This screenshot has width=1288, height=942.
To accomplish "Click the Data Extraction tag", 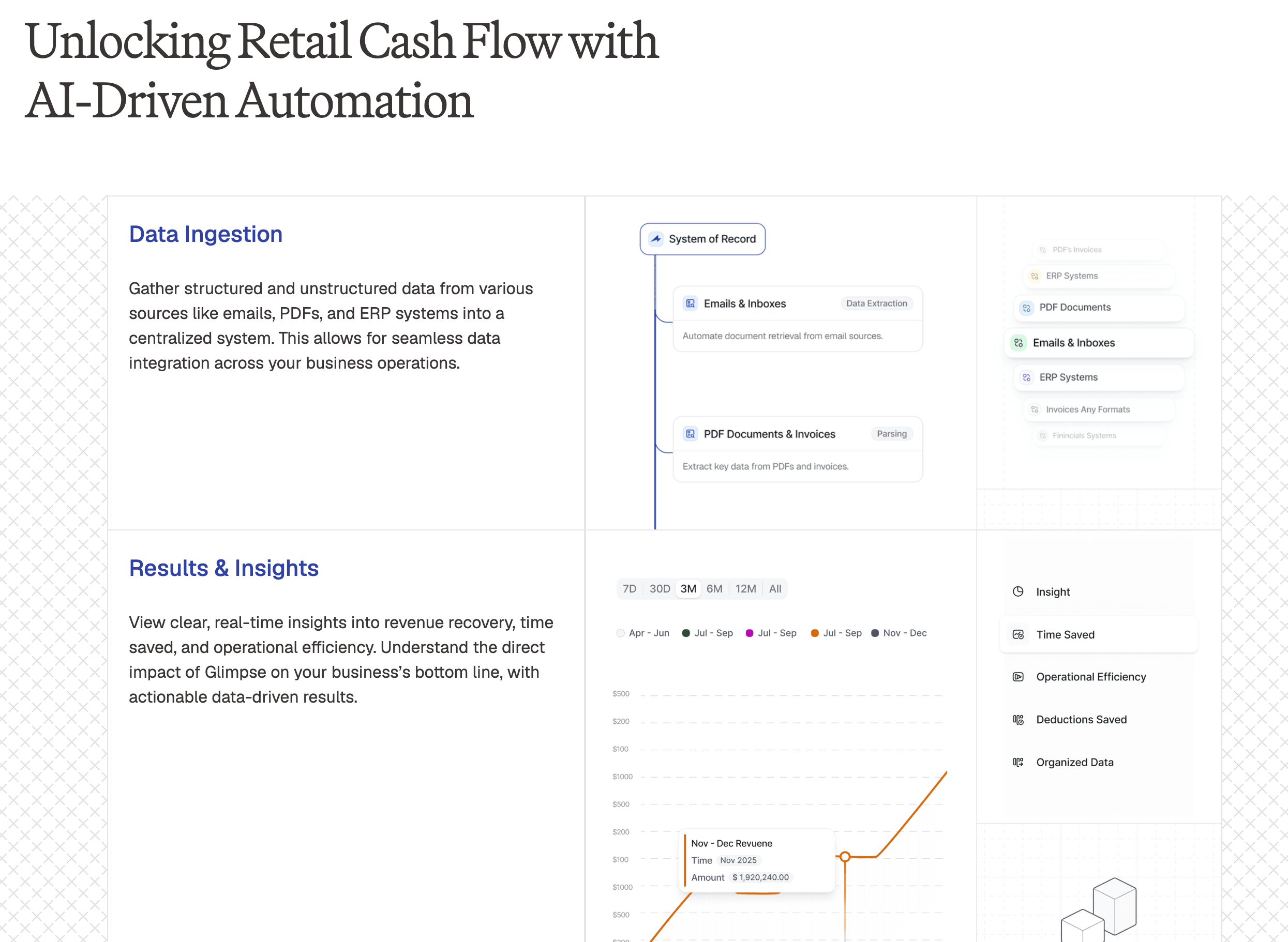I will pos(876,303).
